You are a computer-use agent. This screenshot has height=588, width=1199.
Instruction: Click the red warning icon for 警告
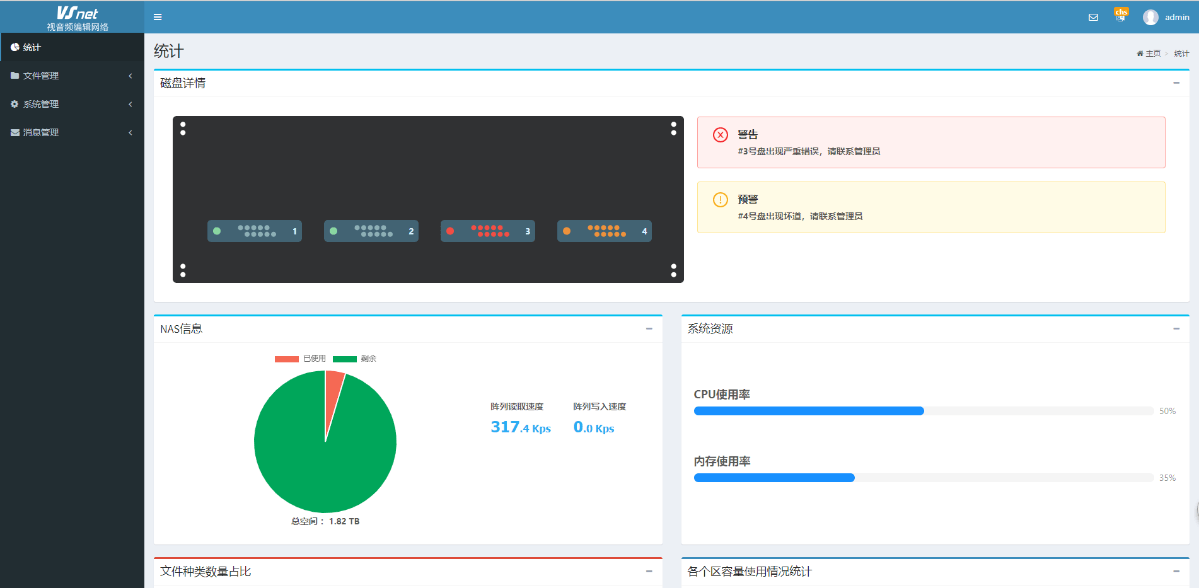coord(720,135)
